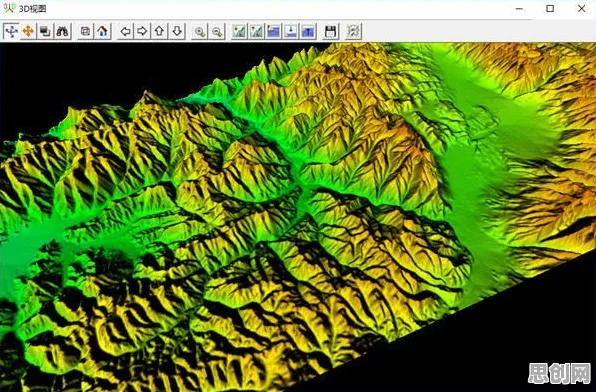Click the overlapping windows zoom-box icon

pyautogui.click(x=45, y=31)
